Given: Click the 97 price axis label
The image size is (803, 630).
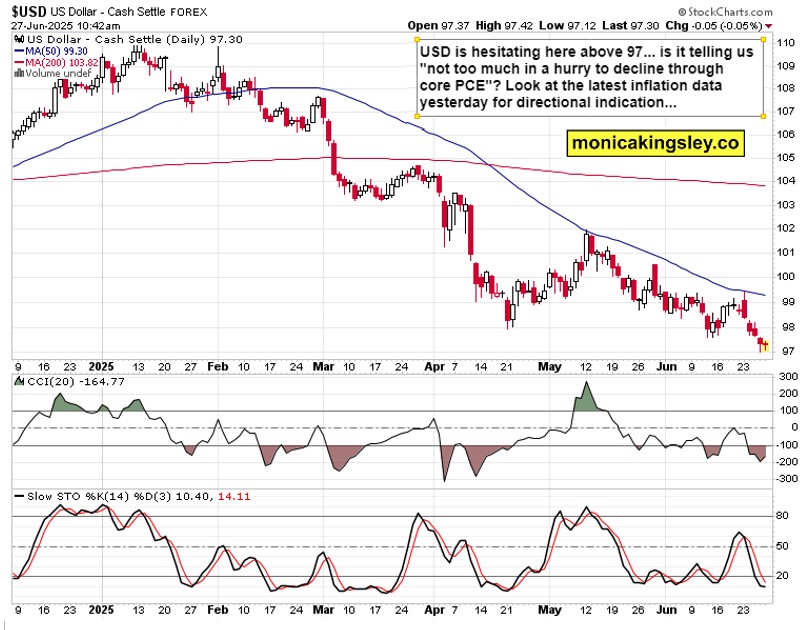Looking at the screenshot, I should coord(788,351).
